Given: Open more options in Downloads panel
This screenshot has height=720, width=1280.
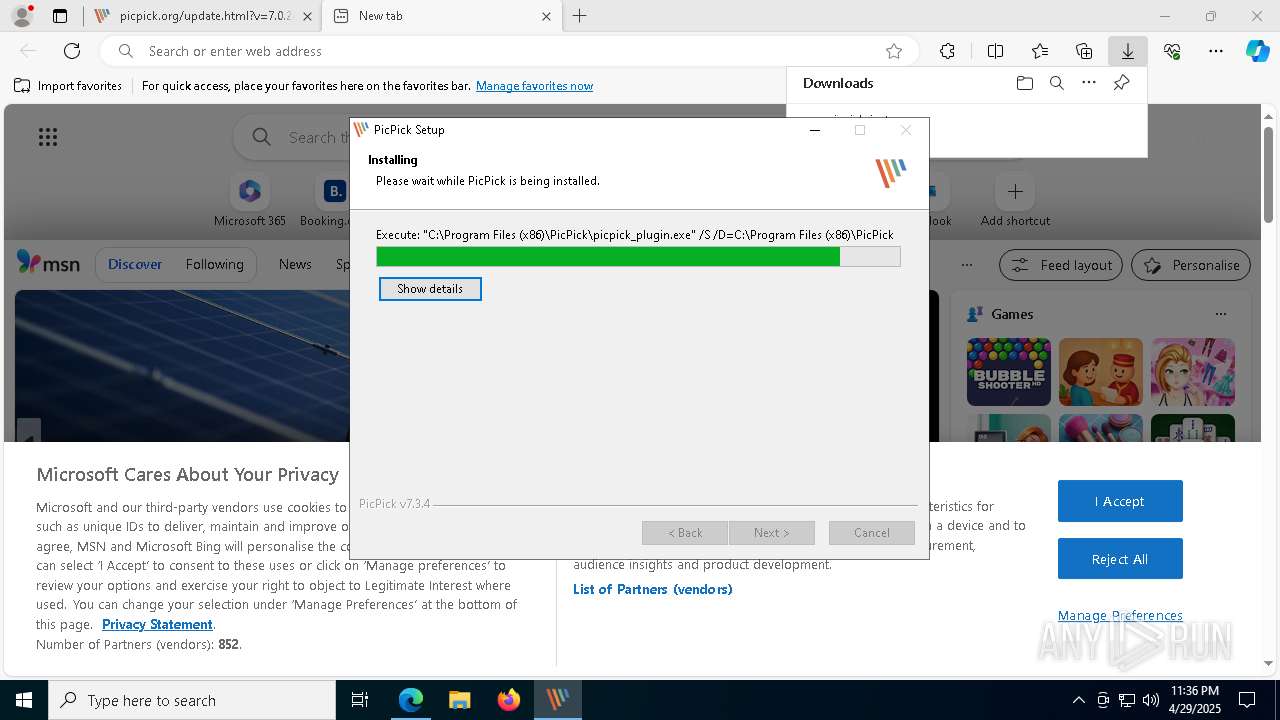Looking at the screenshot, I should coord(1089,83).
